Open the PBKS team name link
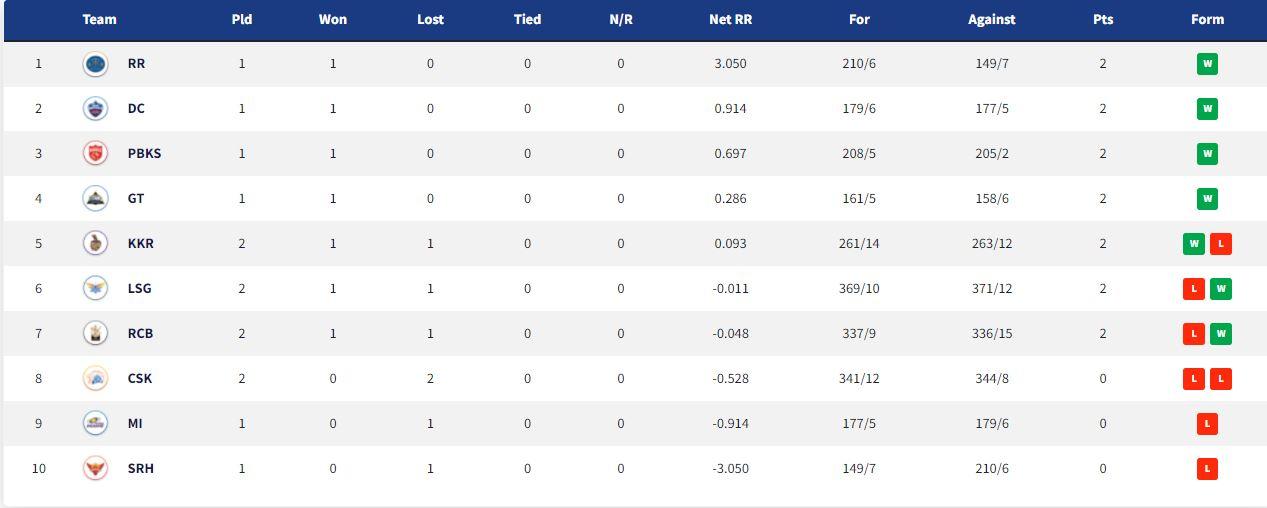This screenshot has height=508, width=1267. pos(144,154)
